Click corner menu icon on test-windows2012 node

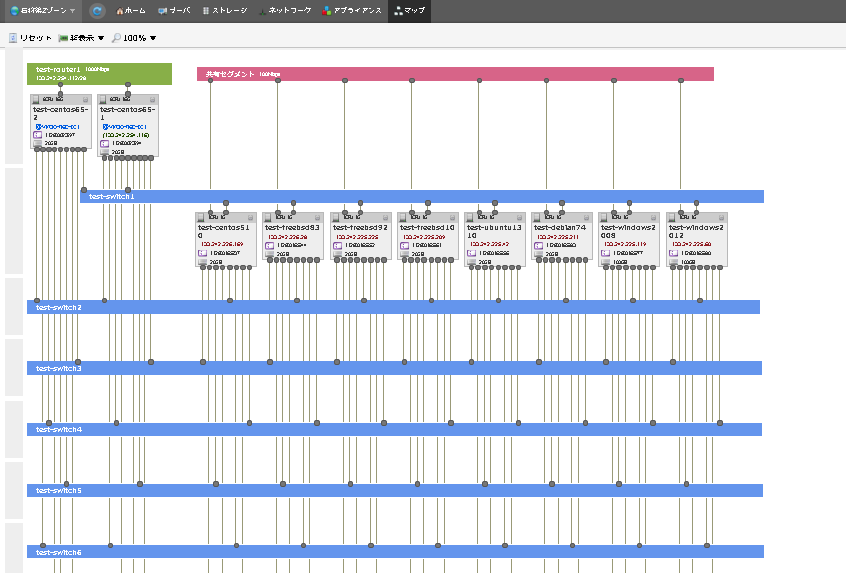coord(720,217)
